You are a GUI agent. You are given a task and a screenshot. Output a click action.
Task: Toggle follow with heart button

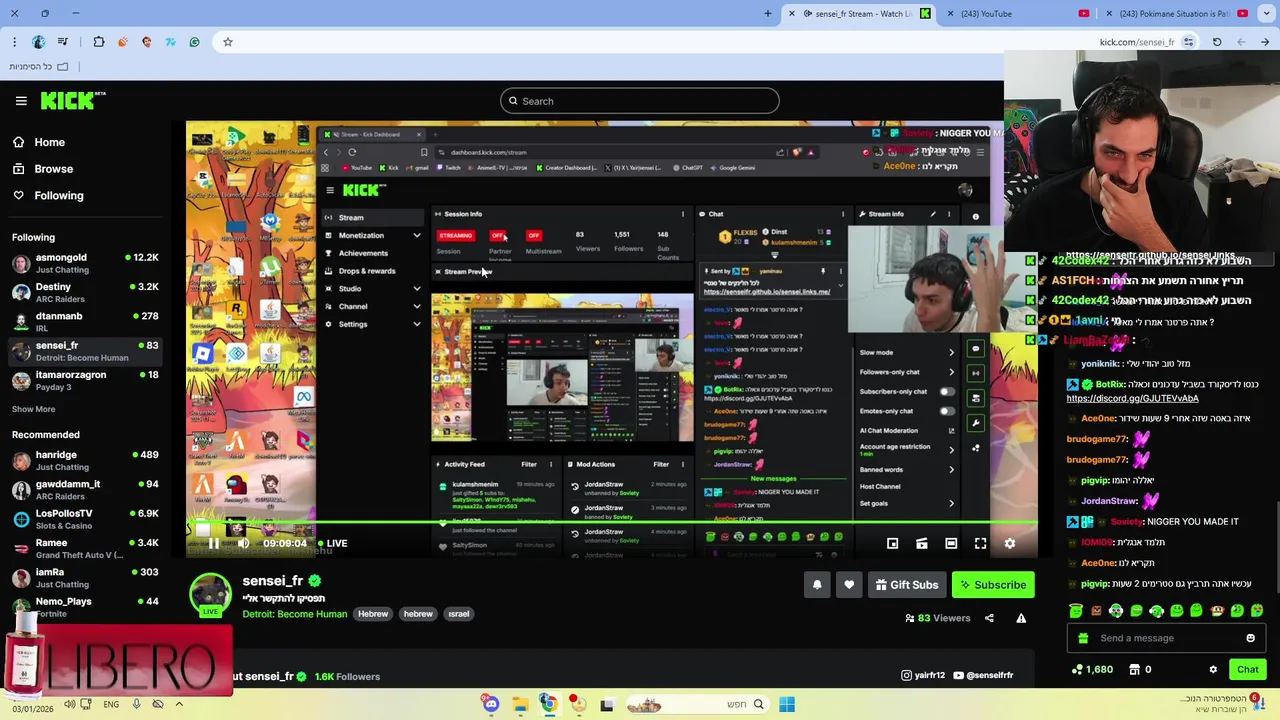pos(849,585)
